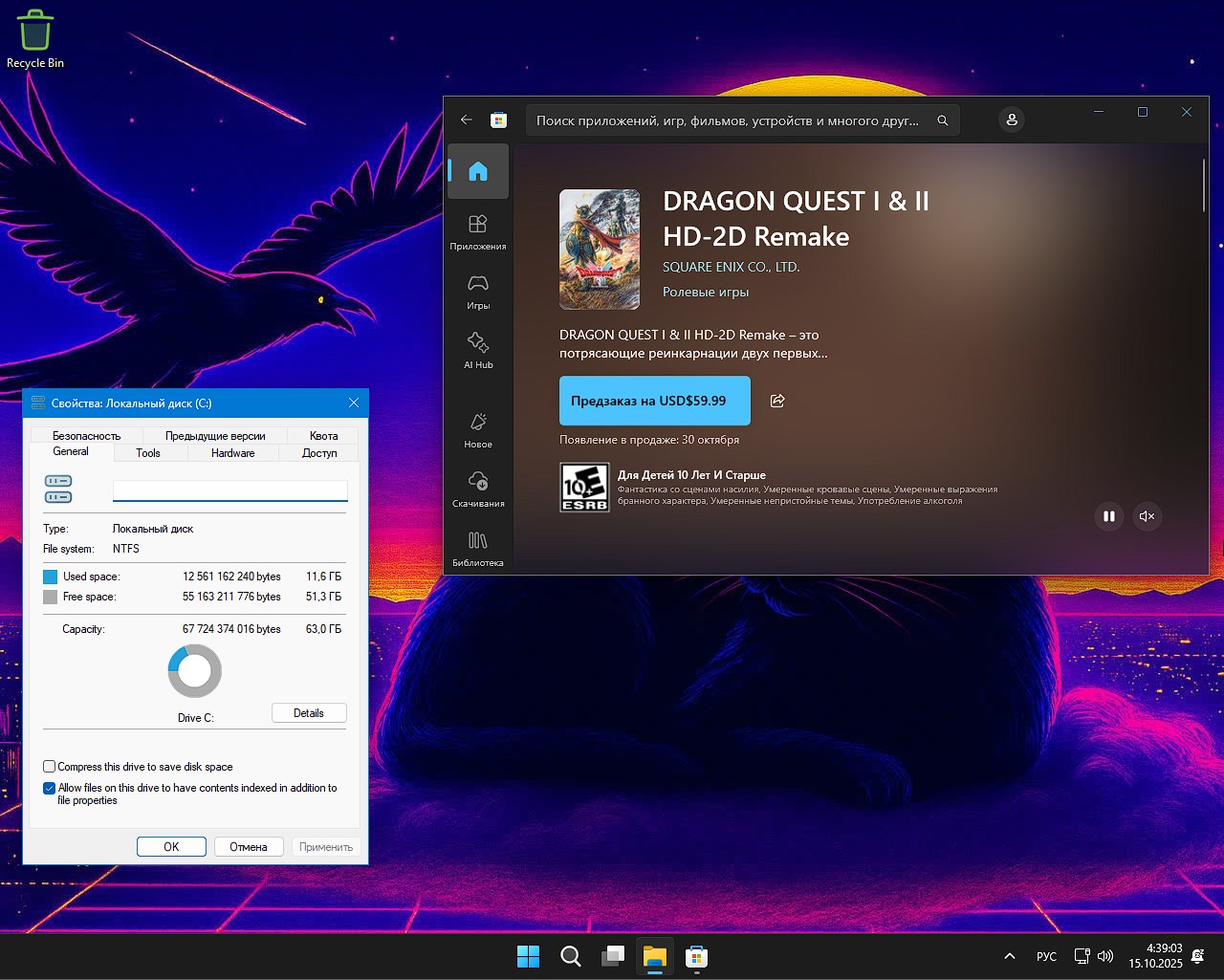Image resolution: width=1224 pixels, height=980 pixels.
Task: Click the drive label input field
Action: click(x=229, y=490)
